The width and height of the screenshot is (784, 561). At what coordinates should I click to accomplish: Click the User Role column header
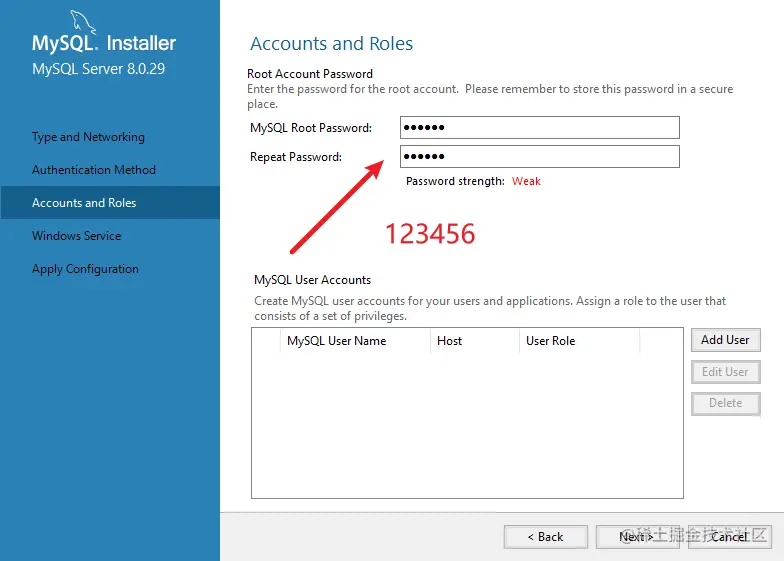pyautogui.click(x=580, y=341)
